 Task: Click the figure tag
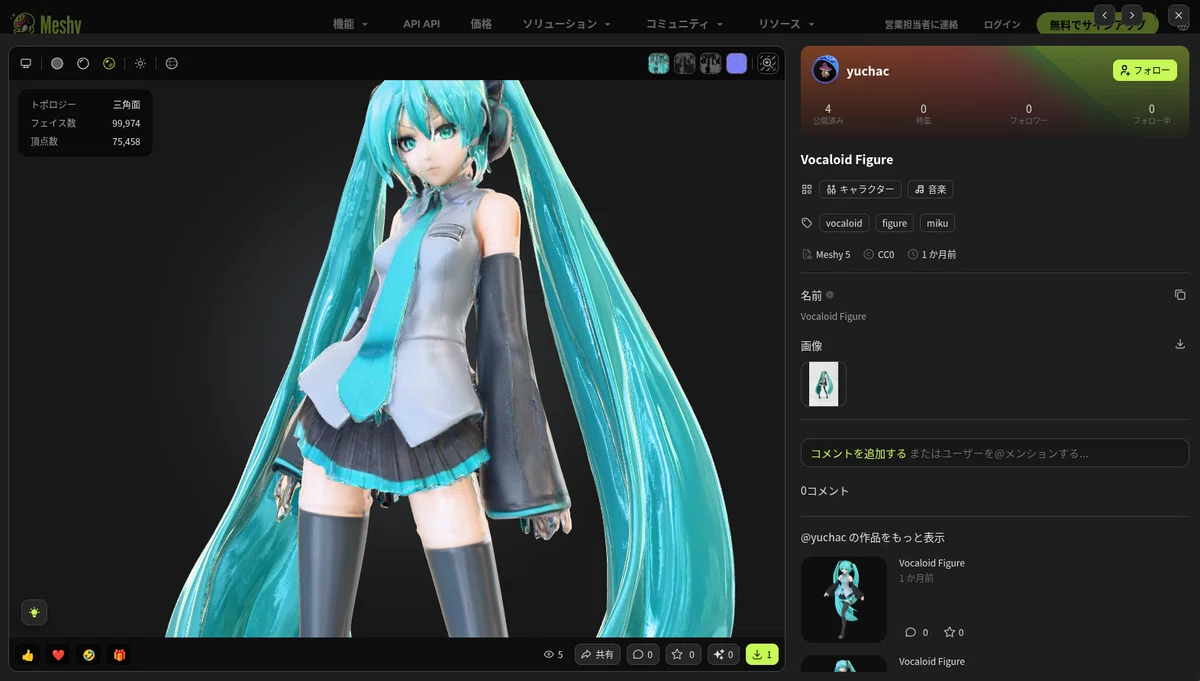894,223
